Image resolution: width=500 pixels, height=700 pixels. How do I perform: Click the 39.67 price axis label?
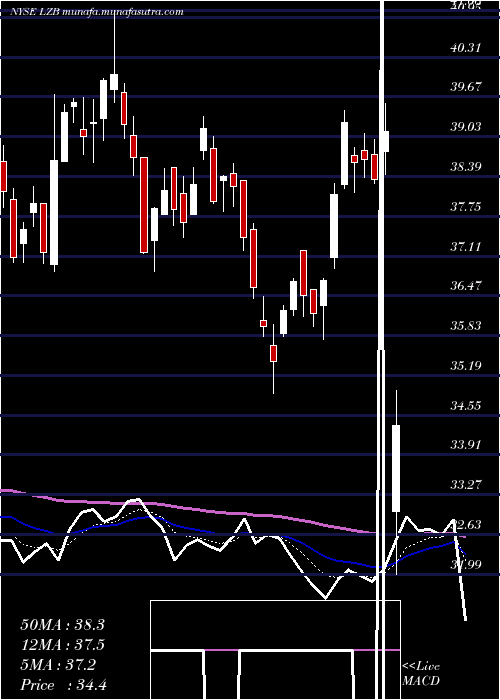466,87
